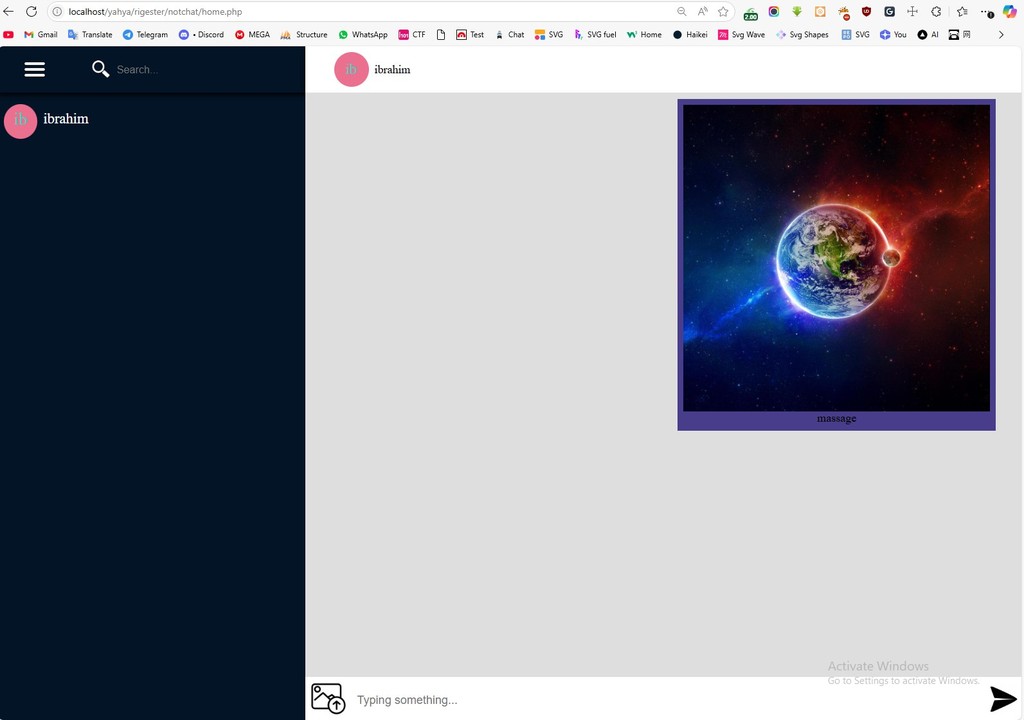Go back with the browser back arrow
The image size is (1024, 720).
pos(8,12)
